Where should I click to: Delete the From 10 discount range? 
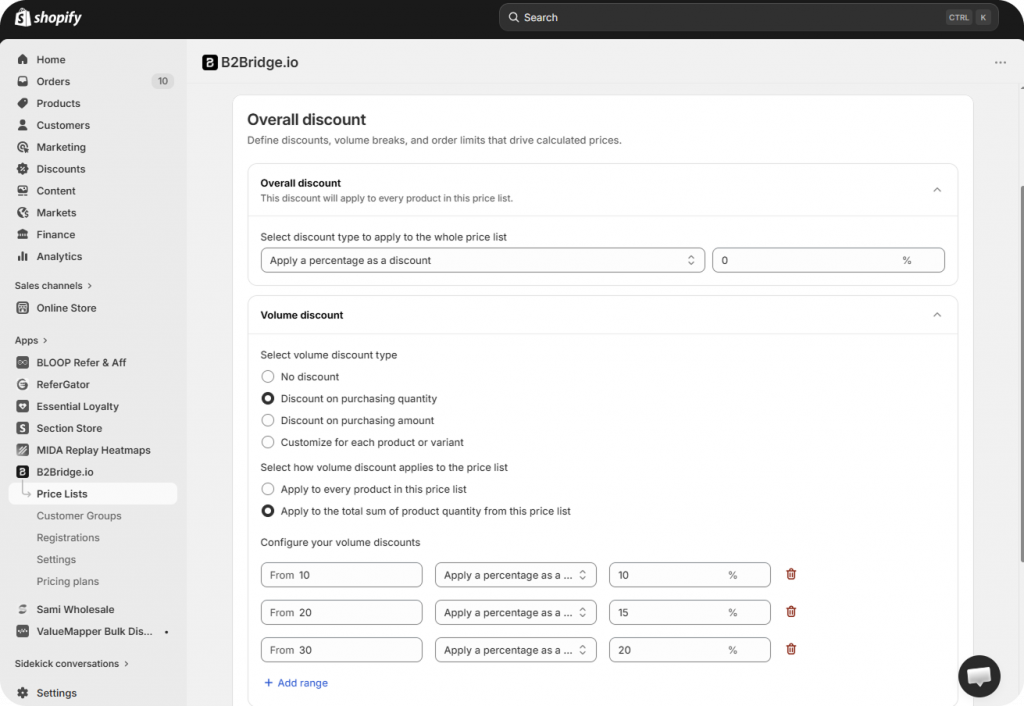pos(791,574)
